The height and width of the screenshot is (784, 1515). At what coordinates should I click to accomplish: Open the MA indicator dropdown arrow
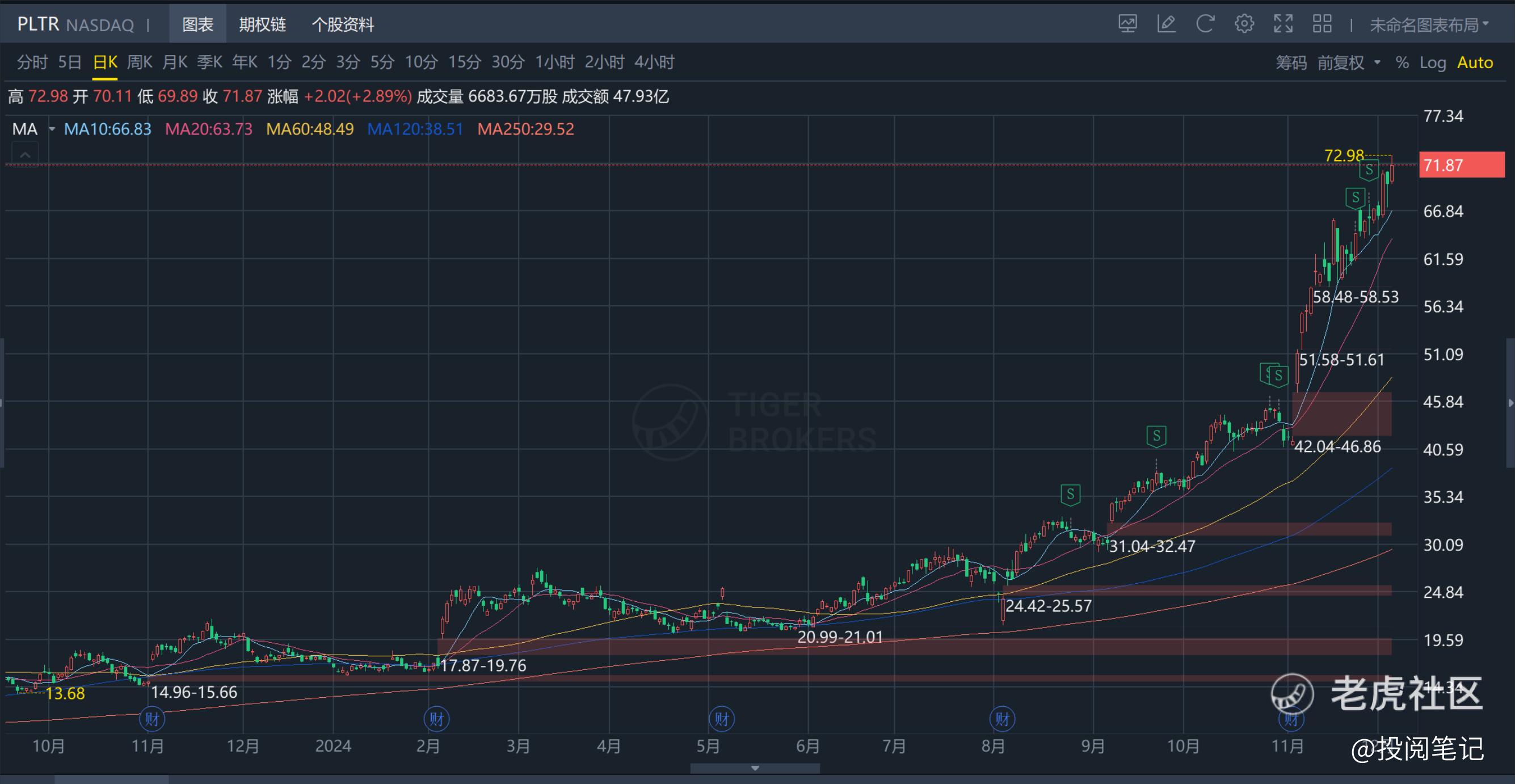(x=52, y=129)
